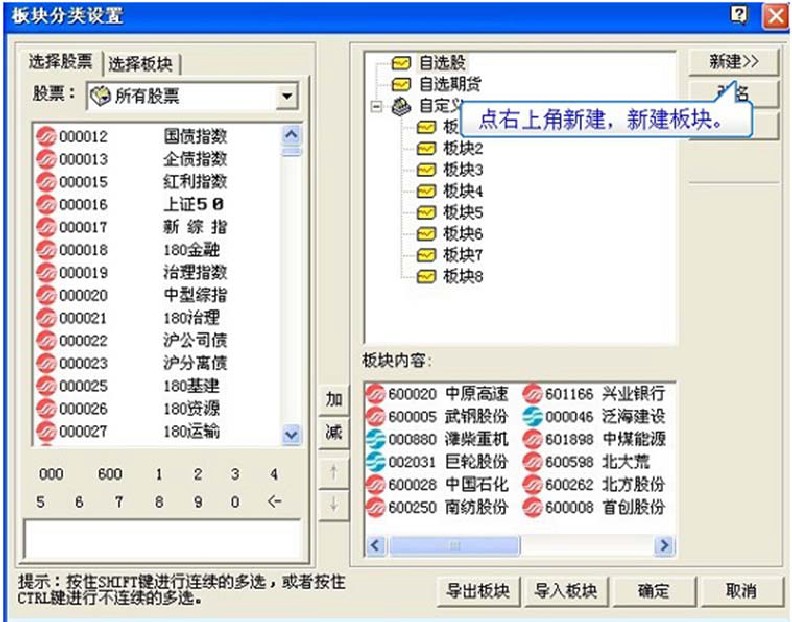
Task: Select the 自选期货 folder icon
Action: coord(402,84)
